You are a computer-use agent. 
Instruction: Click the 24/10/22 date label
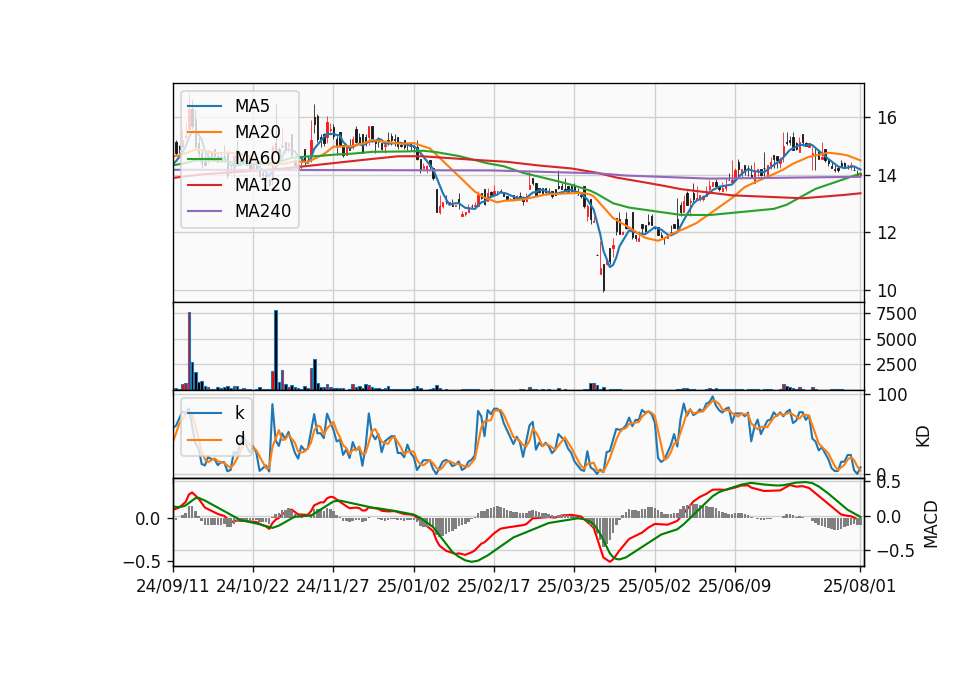coord(253,586)
